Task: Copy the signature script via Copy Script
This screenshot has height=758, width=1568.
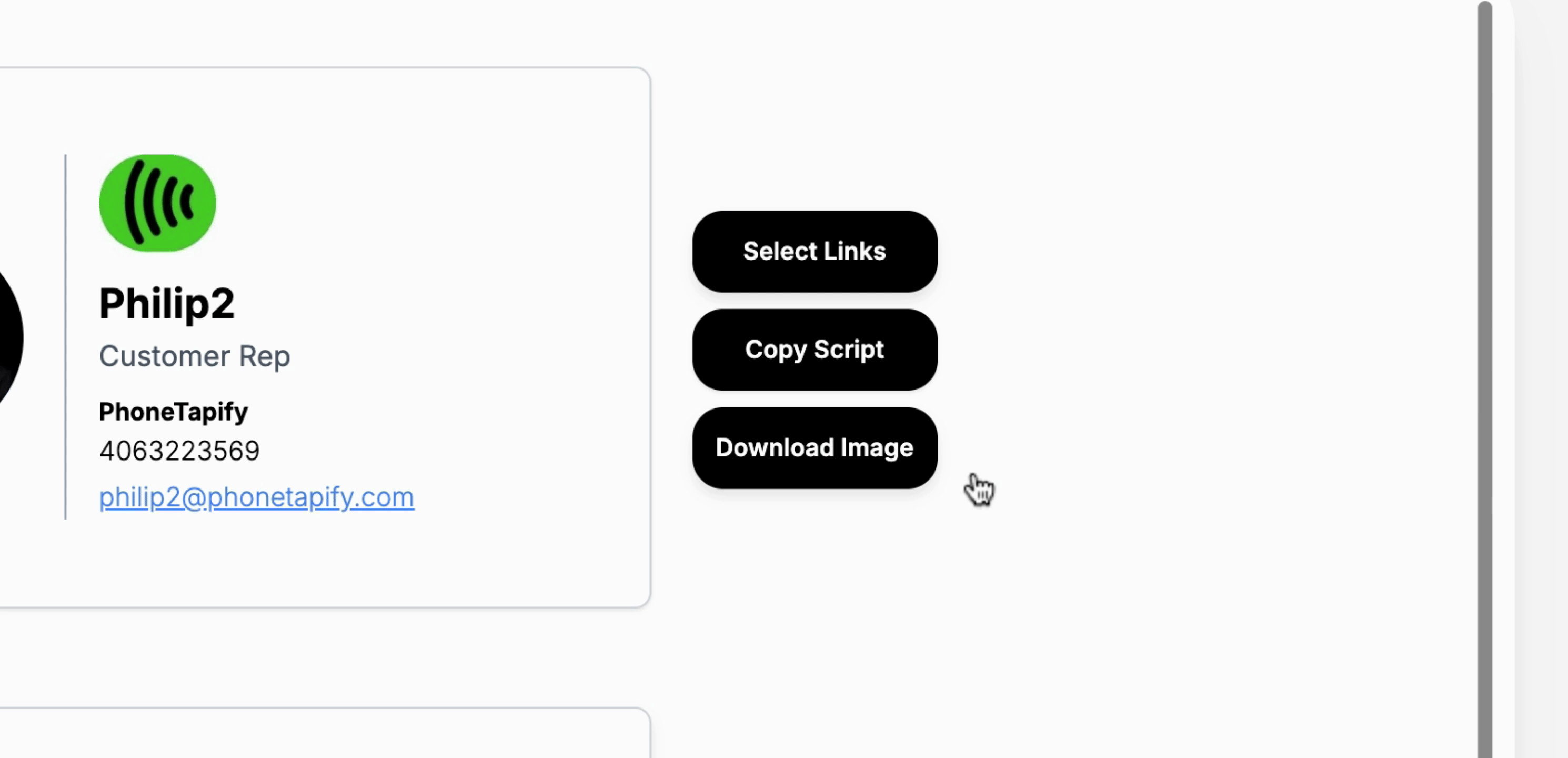Action: pos(815,350)
